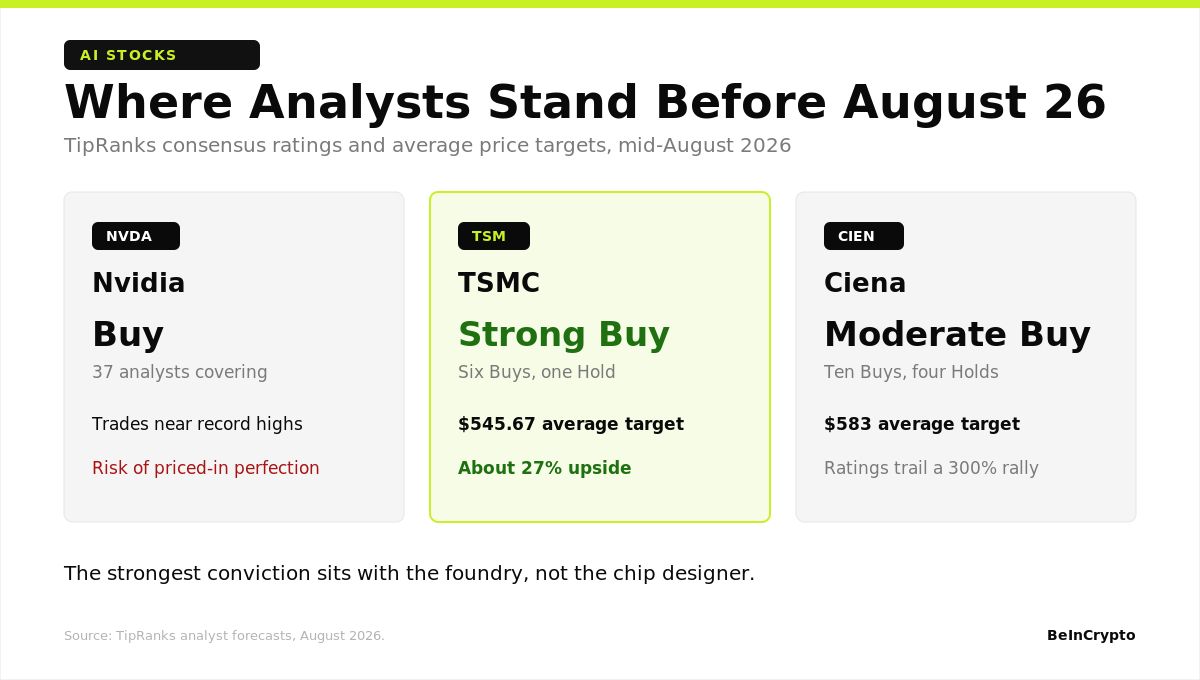Click Risk of priced-in perfection text
Screen dimensions: 1200x680
click(206, 468)
